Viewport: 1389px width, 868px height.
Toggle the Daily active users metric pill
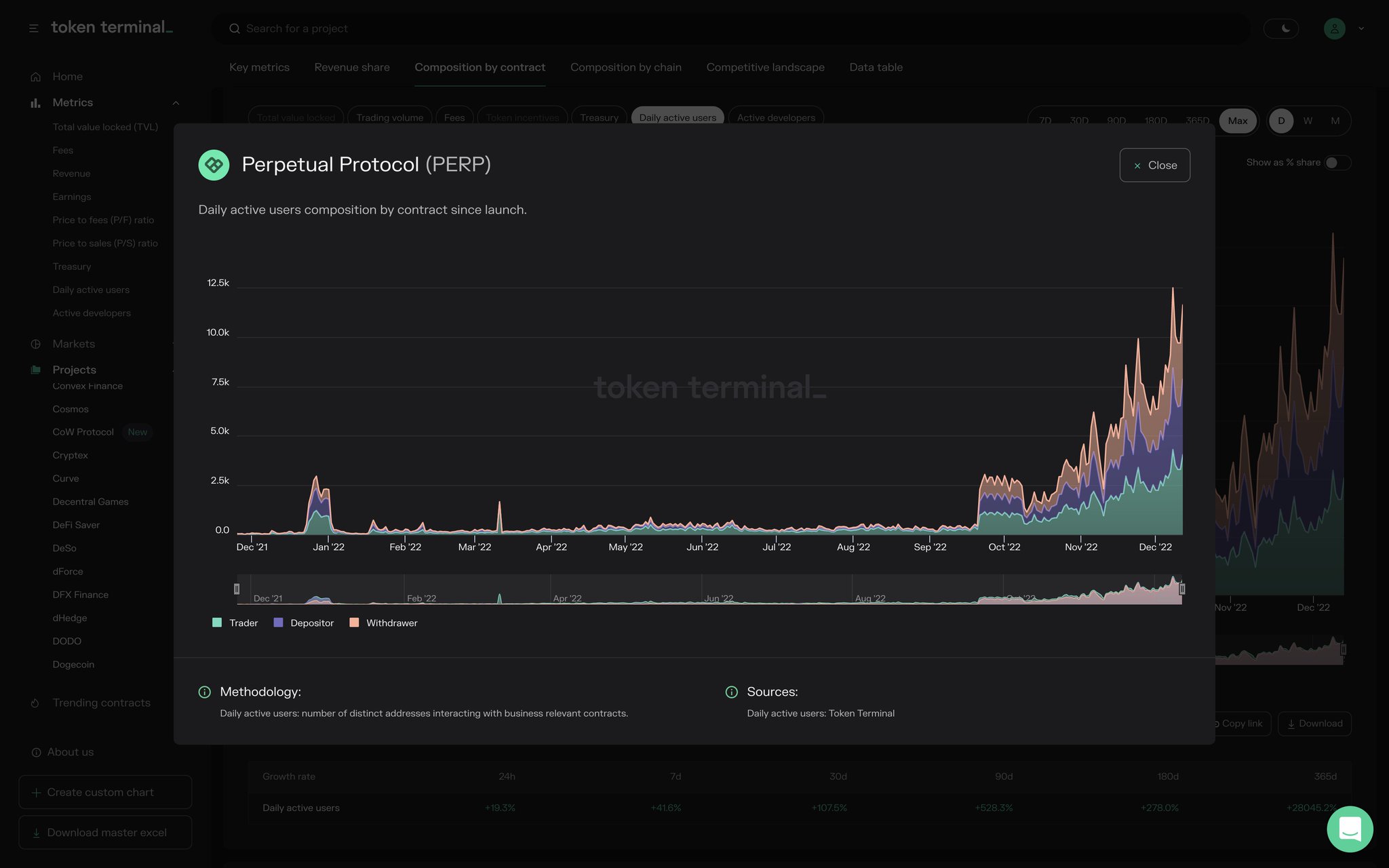tap(677, 117)
